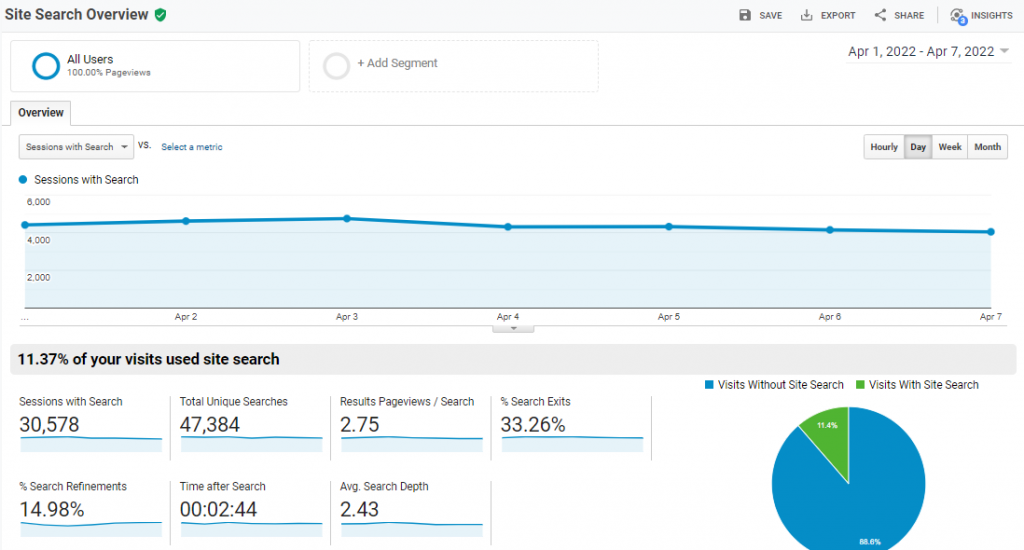The width and height of the screenshot is (1024, 550).
Task: Open the Insights panel icon
Action: coord(958,16)
